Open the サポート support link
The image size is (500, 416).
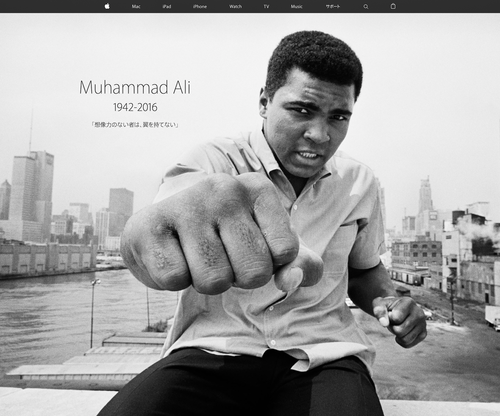(333, 6)
